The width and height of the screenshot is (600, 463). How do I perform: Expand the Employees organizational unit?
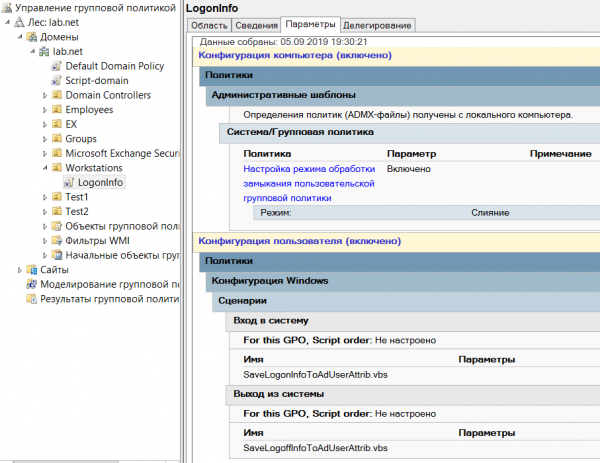[45, 110]
